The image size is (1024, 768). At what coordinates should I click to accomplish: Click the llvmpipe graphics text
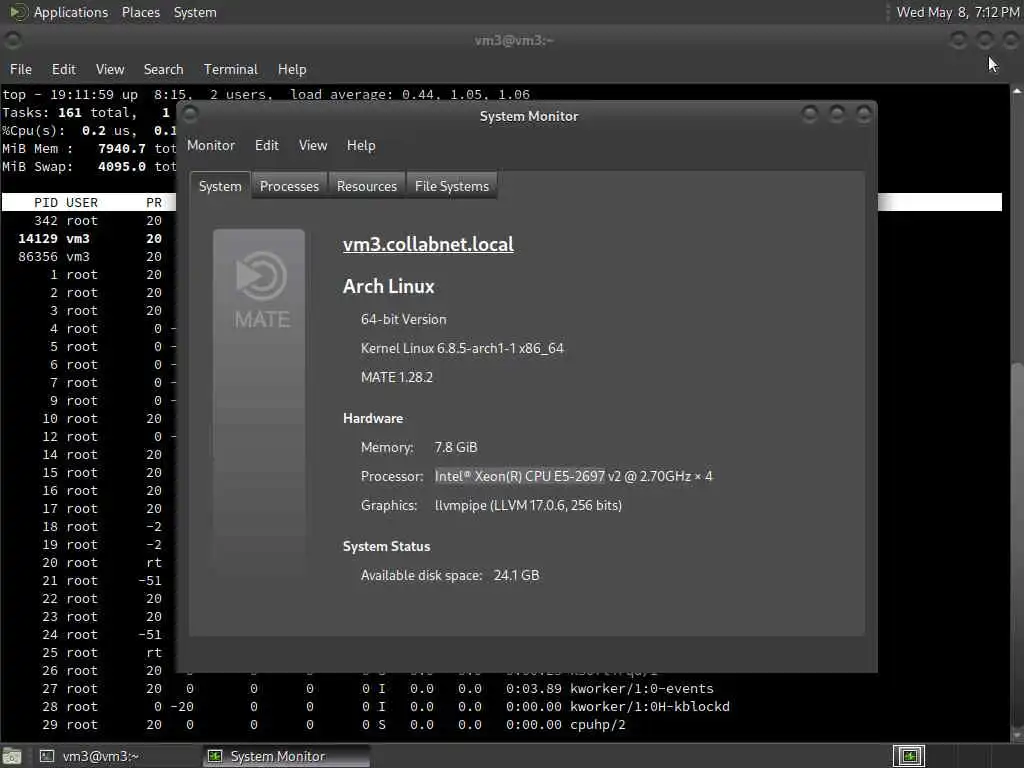pos(528,505)
